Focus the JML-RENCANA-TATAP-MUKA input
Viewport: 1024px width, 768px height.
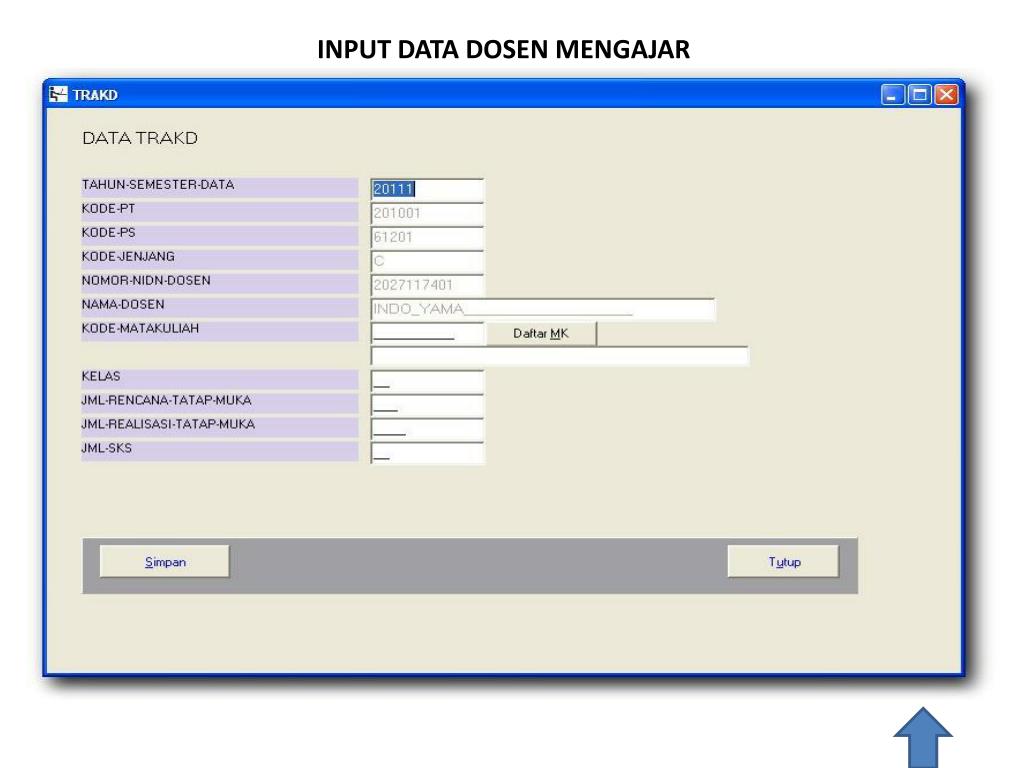click(x=427, y=405)
